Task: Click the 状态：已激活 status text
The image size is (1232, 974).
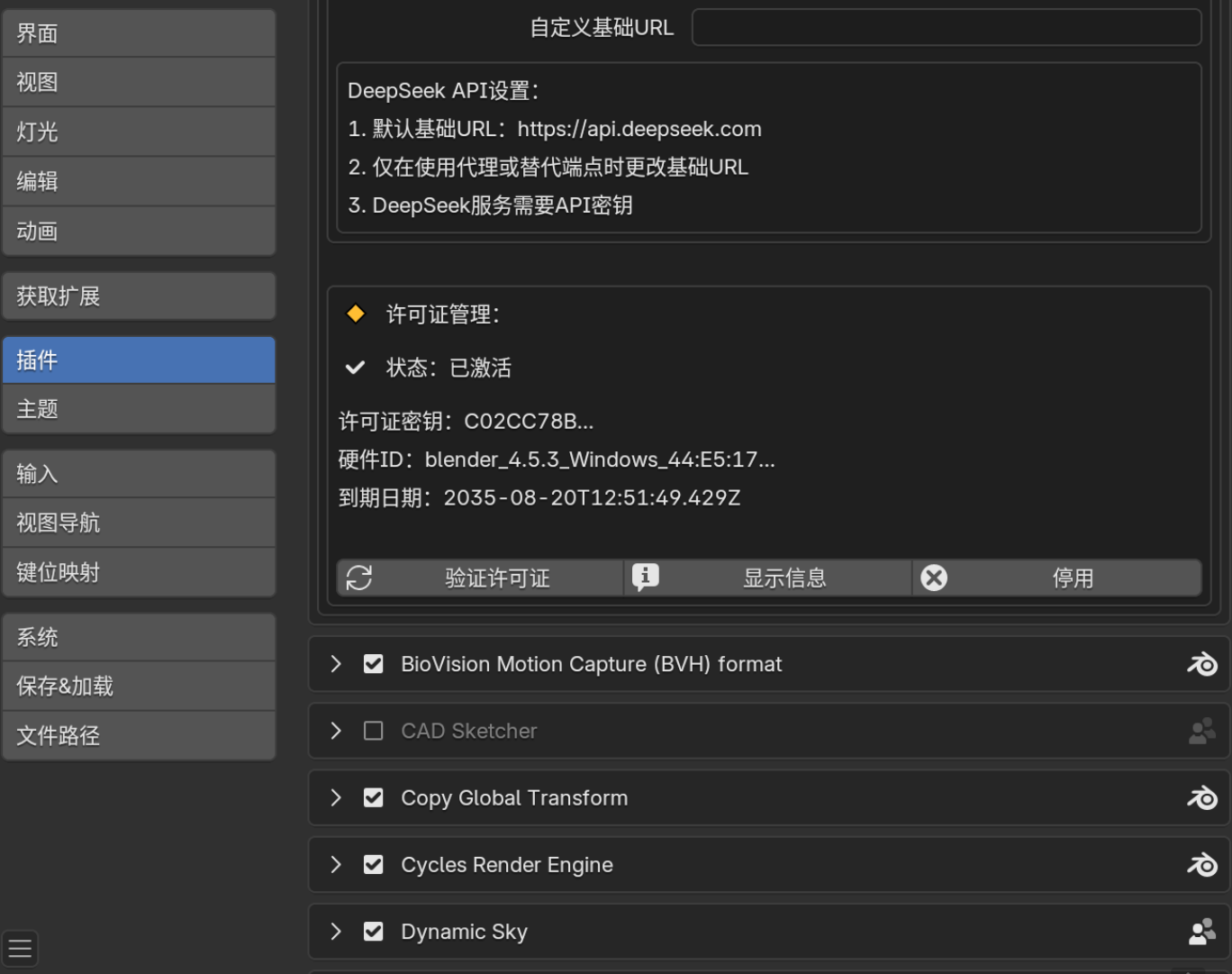Action: [448, 368]
